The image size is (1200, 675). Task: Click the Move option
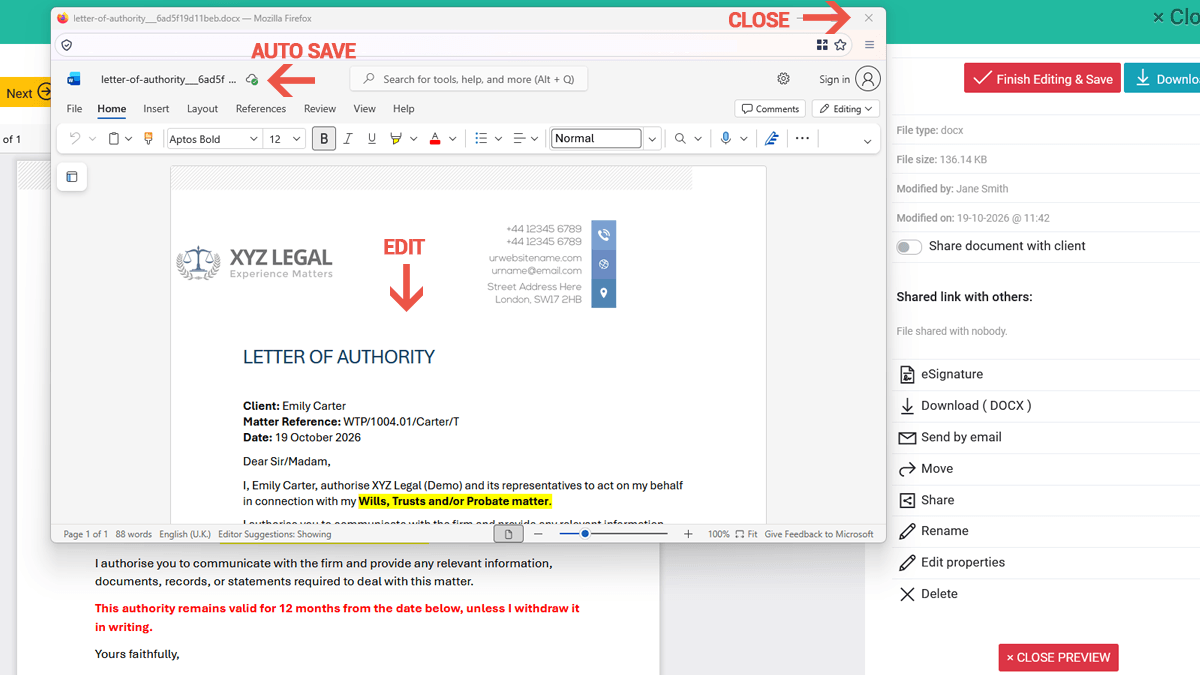(x=926, y=469)
